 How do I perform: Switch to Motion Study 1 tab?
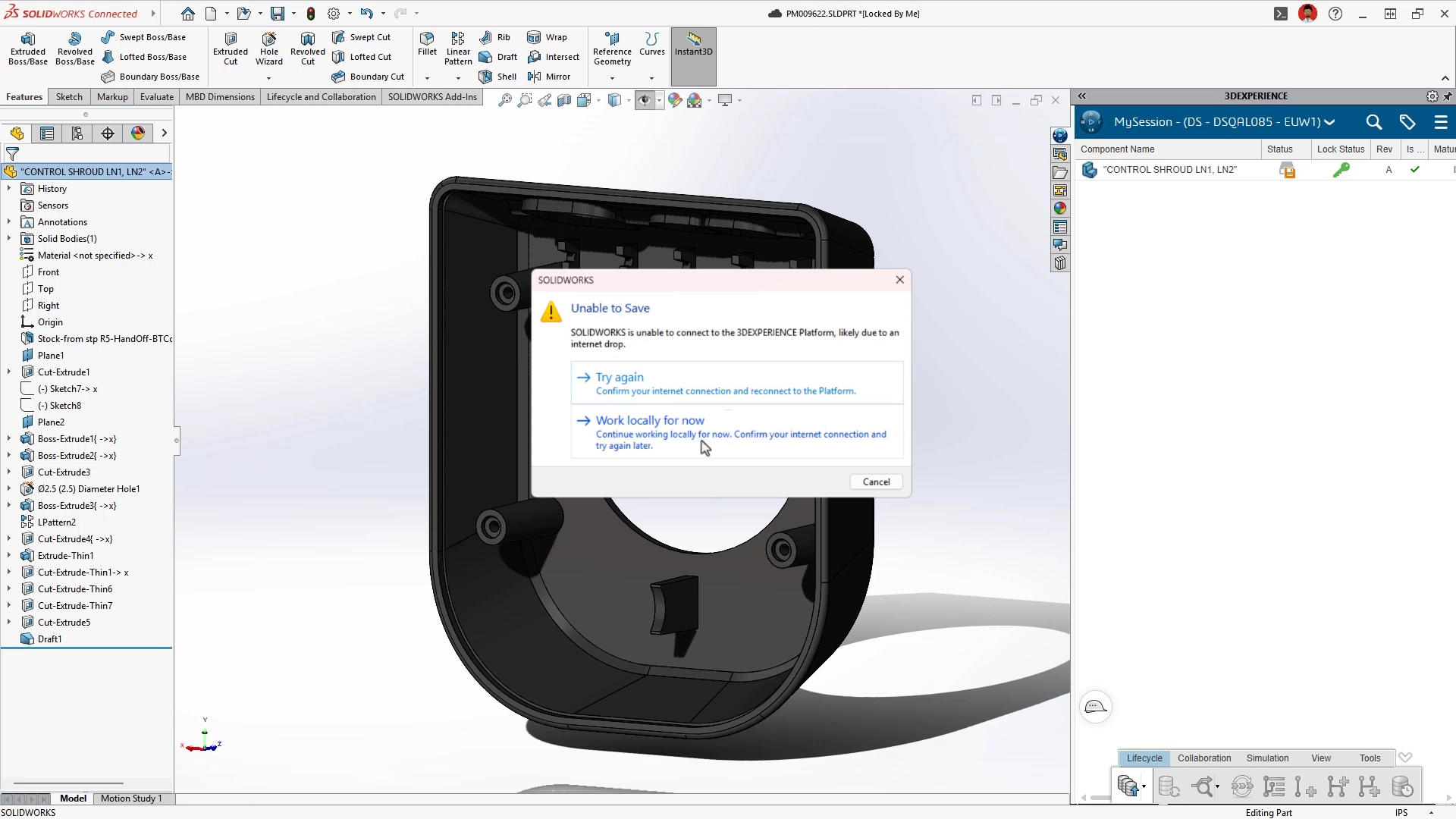[x=131, y=799]
